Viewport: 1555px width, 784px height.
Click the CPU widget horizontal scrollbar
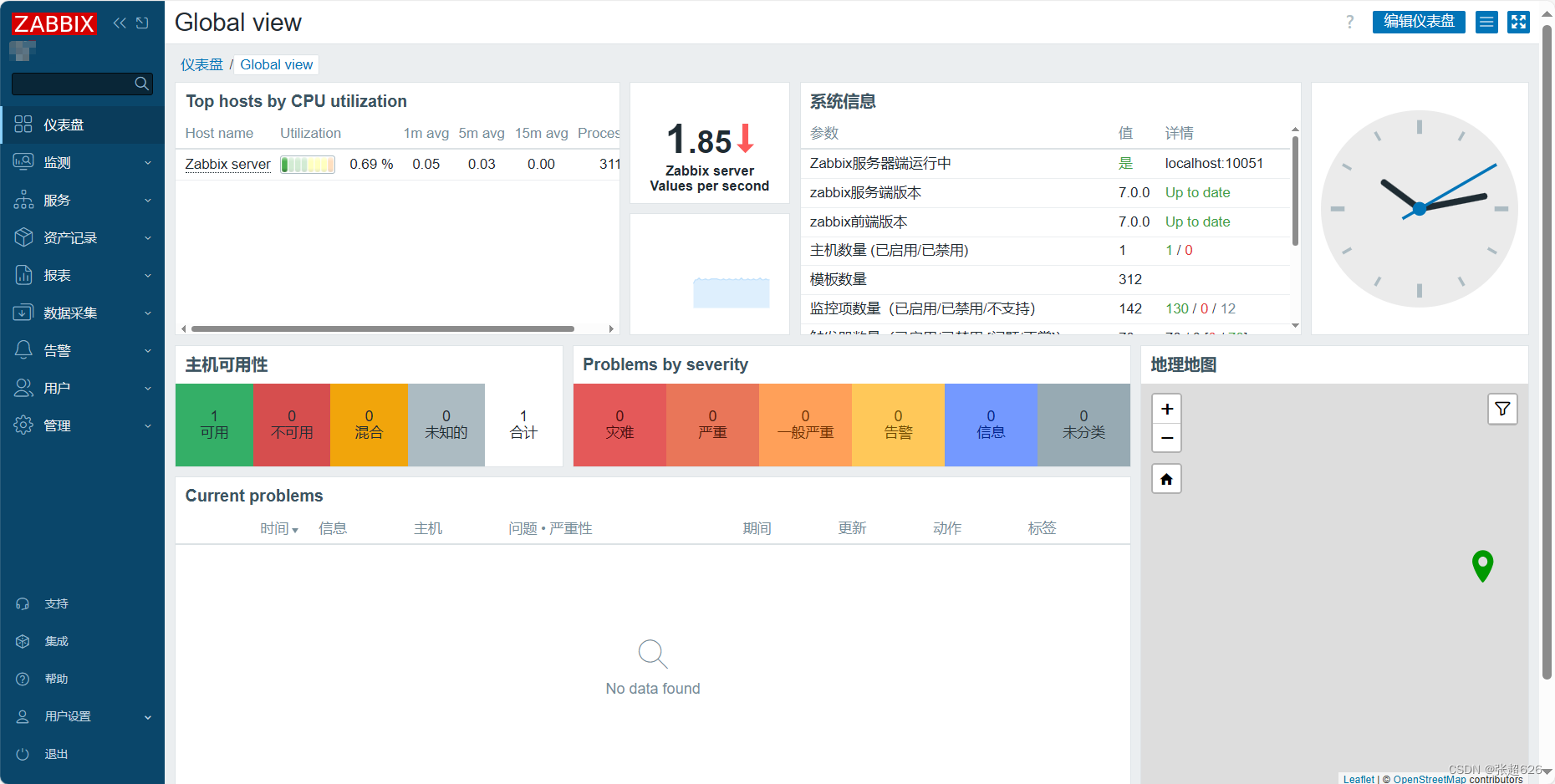click(383, 329)
